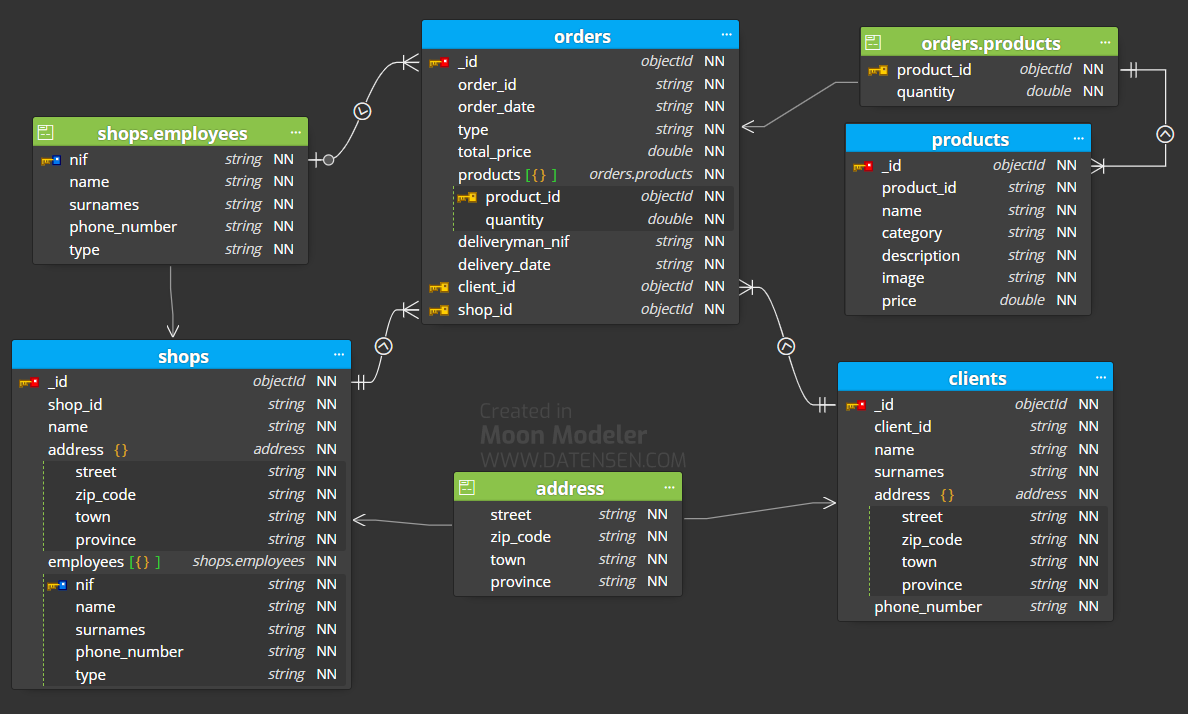
Task: Click the red key icon beside orders _id
Action: click(437, 61)
